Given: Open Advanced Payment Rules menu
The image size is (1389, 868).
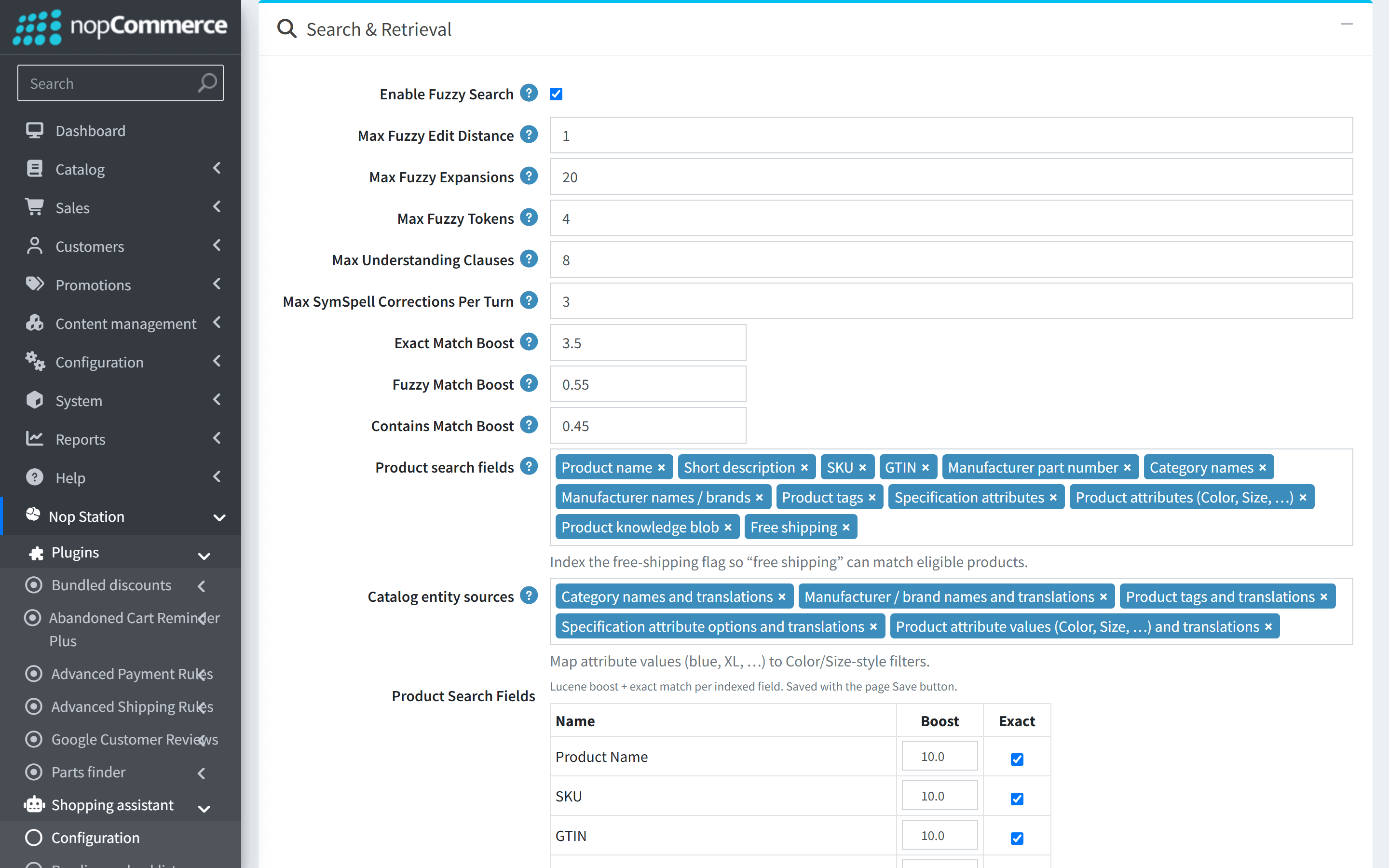Looking at the screenshot, I should [x=121, y=673].
